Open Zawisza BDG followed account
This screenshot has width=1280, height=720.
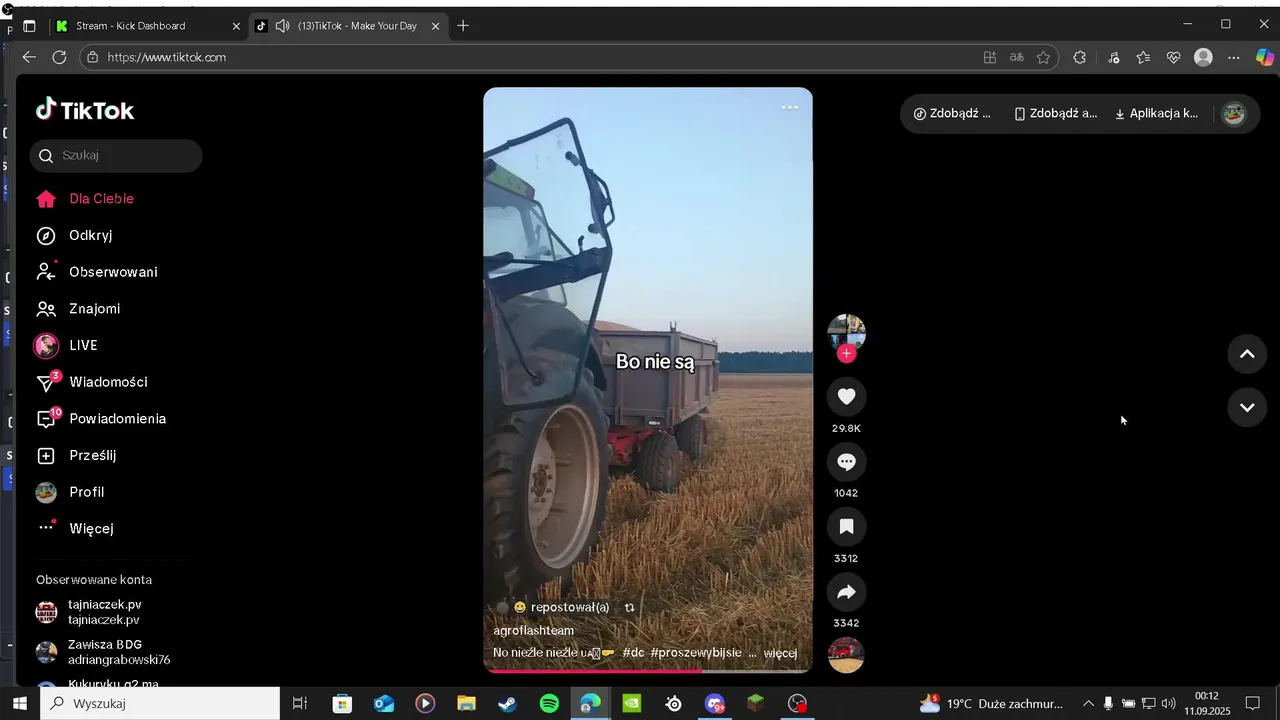(105, 652)
